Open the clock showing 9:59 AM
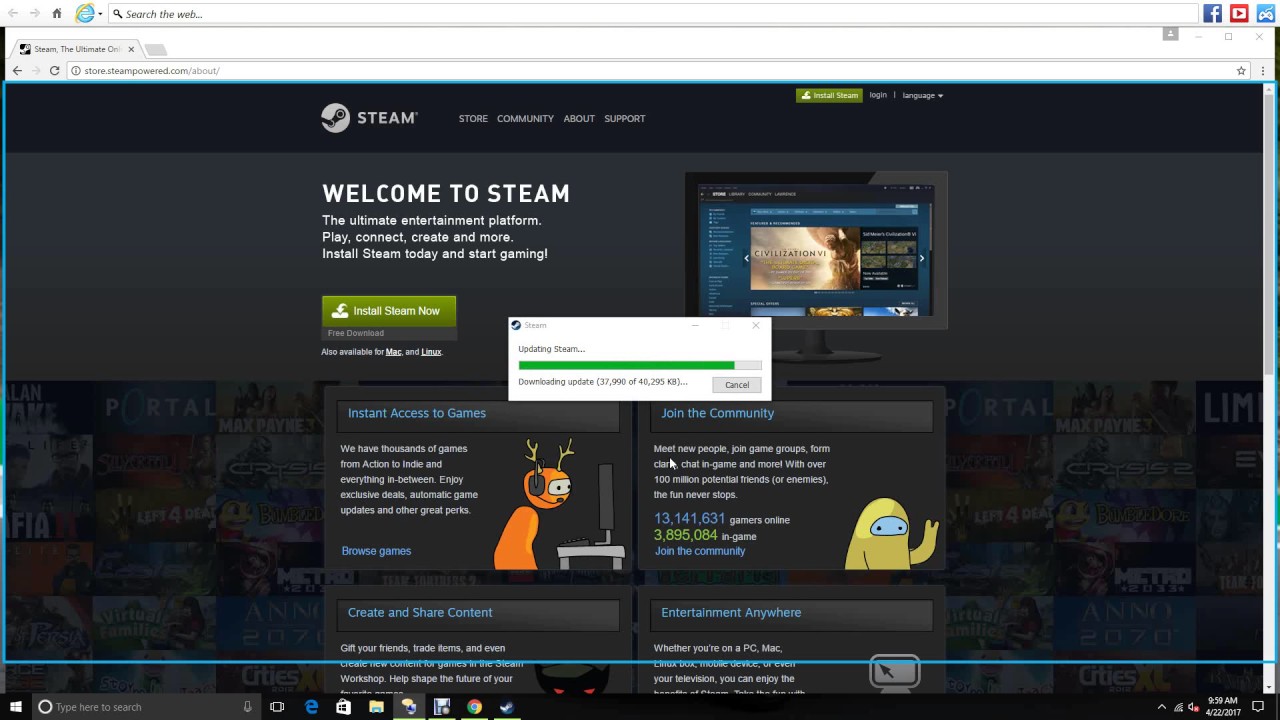This screenshot has height=720, width=1280. tap(1222, 707)
